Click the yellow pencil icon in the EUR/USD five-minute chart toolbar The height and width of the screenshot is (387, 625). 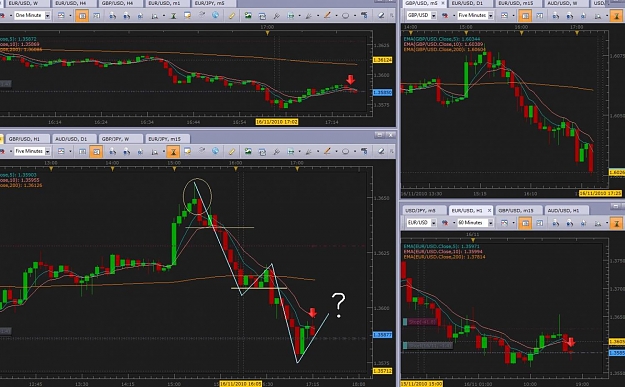point(232,151)
